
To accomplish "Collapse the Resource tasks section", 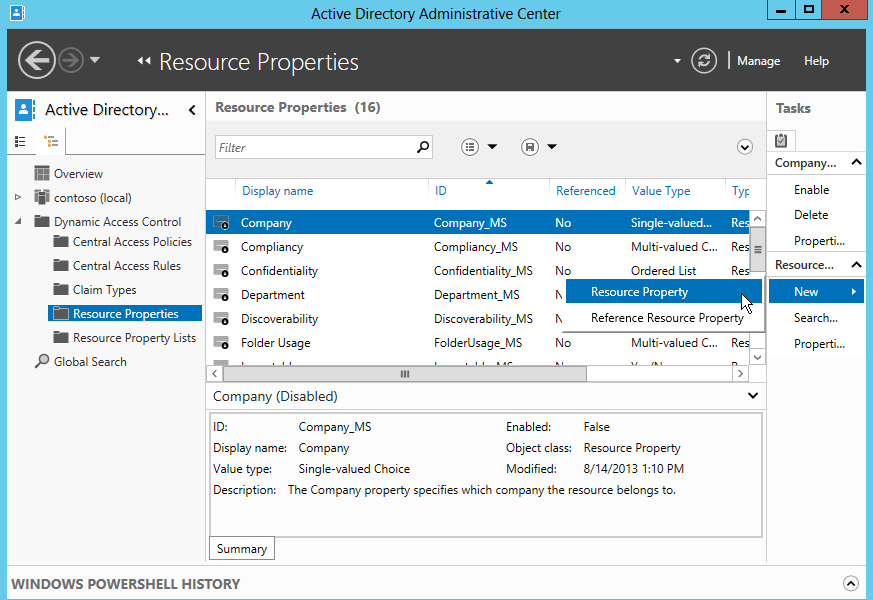I will 856,264.
